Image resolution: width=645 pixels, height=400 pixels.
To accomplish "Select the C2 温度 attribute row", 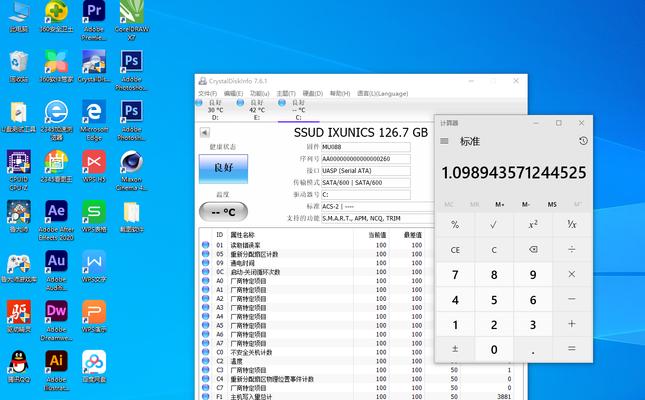I will (x=317, y=361).
